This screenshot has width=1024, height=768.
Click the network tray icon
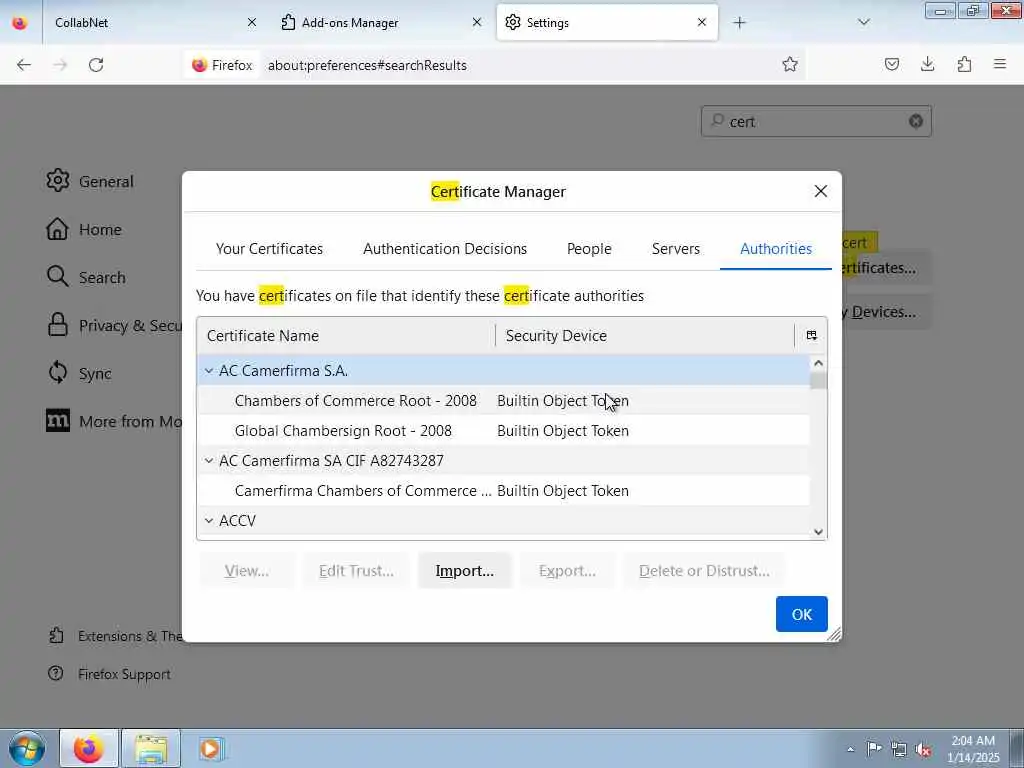(899, 749)
